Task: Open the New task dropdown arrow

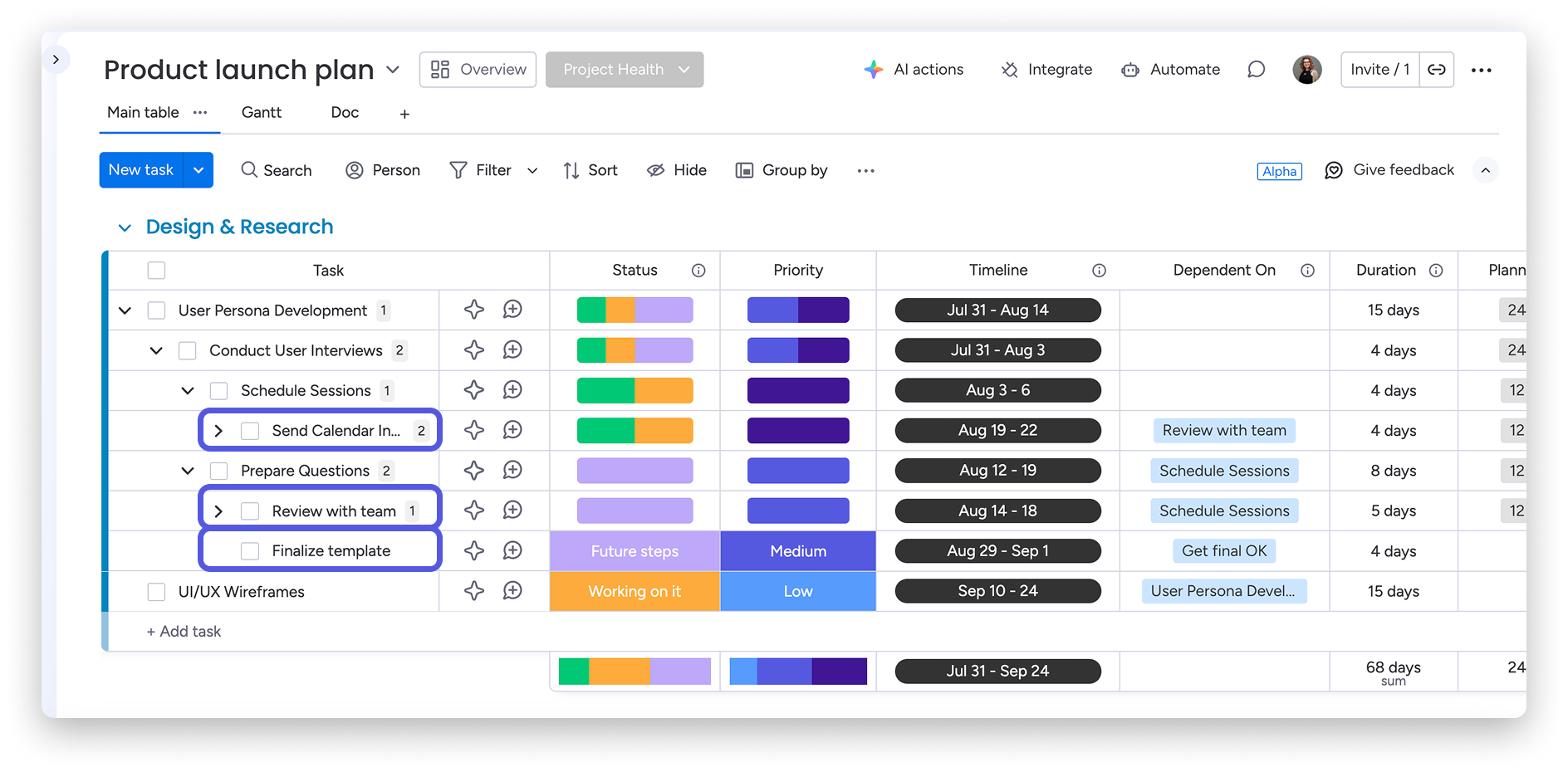Action: (x=198, y=170)
